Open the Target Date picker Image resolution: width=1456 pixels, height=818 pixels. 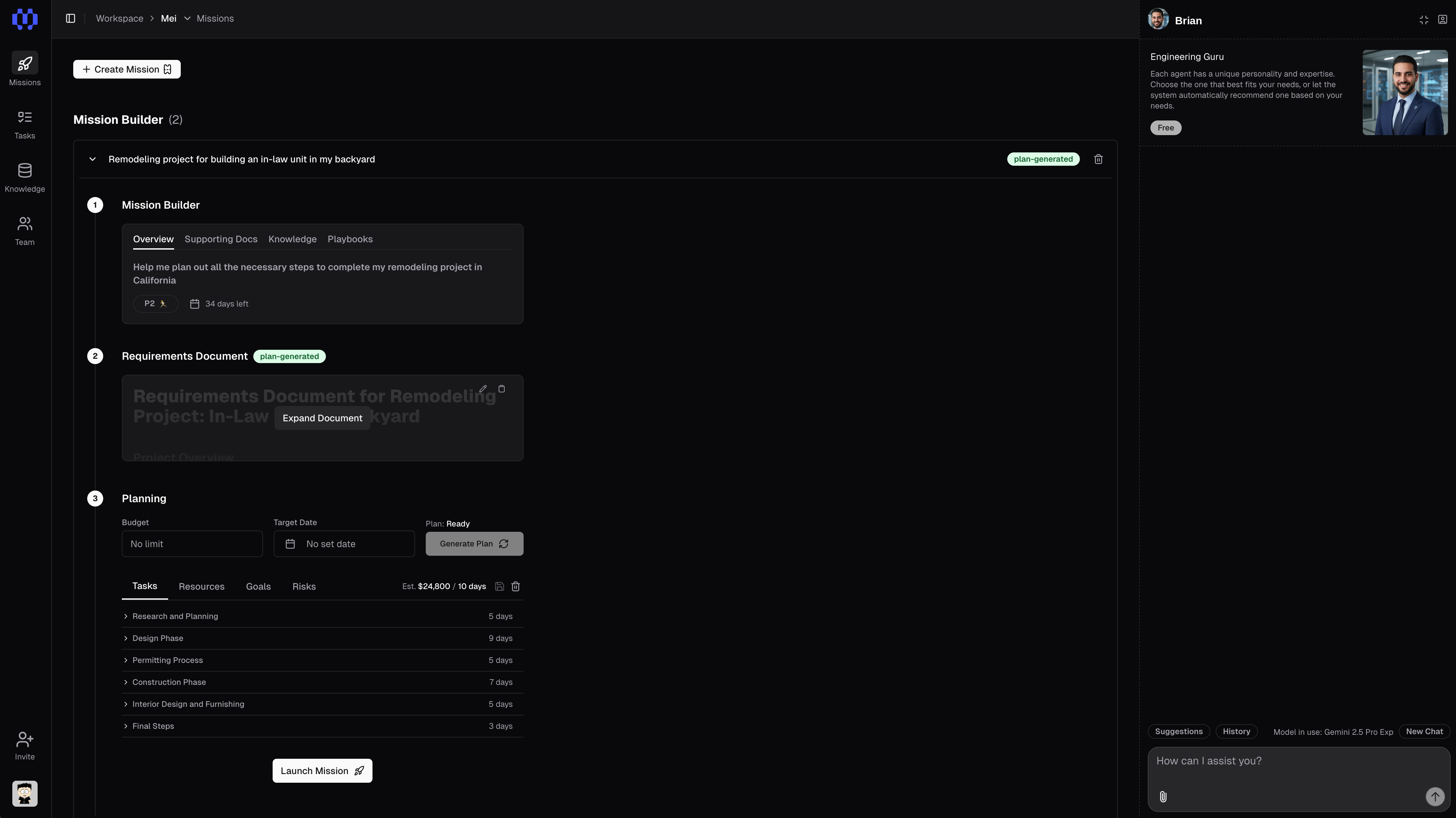pos(344,544)
